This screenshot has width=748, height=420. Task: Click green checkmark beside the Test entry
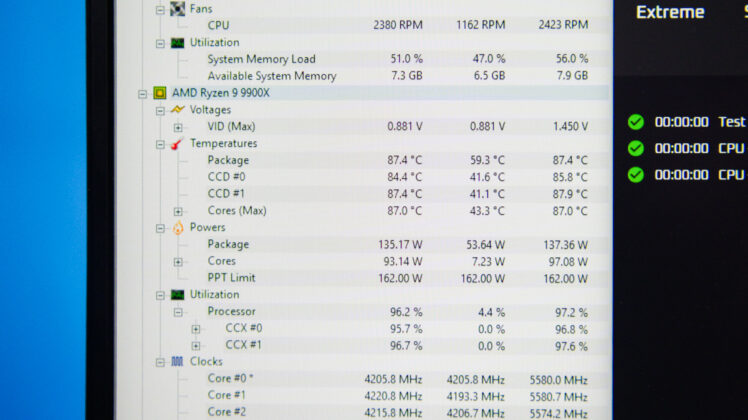click(635, 122)
